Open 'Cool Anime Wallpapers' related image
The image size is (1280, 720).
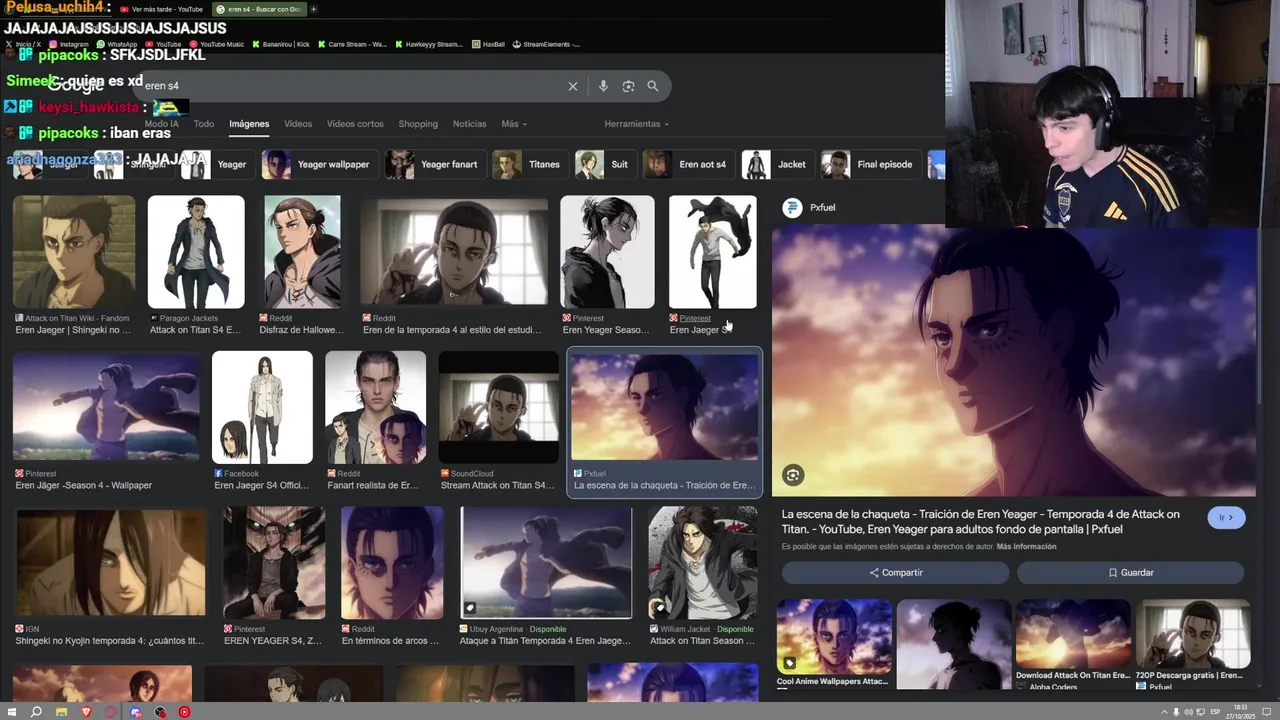(834, 636)
